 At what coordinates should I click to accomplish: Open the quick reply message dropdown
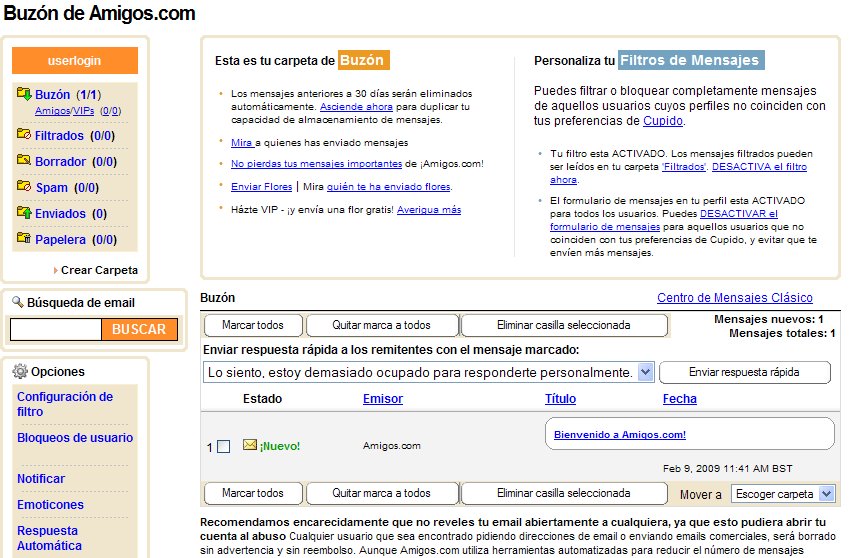tap(646, 372)
